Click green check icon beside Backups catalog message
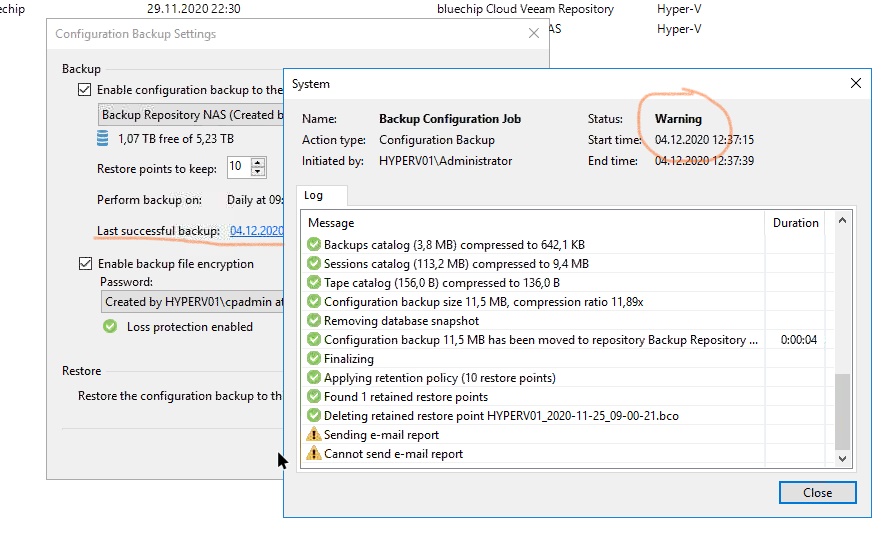This screenshot has width=894, height=538. tap(314, 244)
